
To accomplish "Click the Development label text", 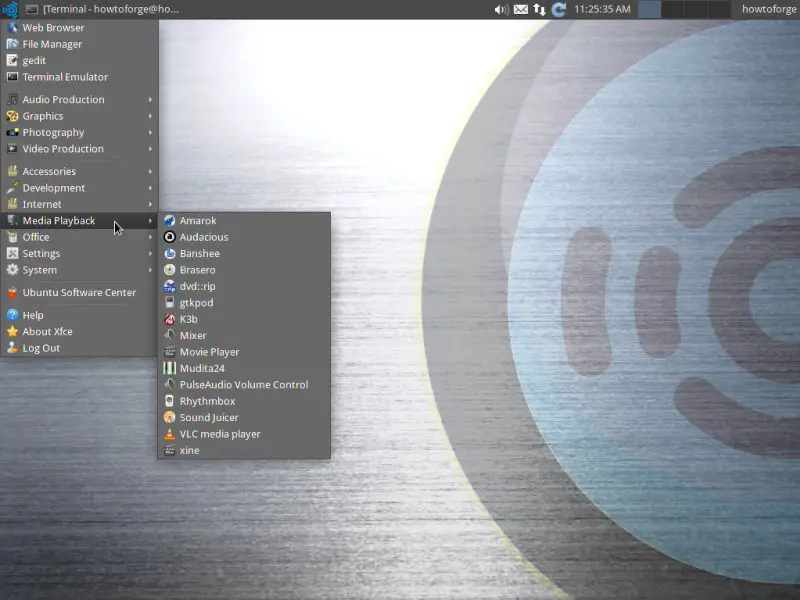I will click(54, 188).
